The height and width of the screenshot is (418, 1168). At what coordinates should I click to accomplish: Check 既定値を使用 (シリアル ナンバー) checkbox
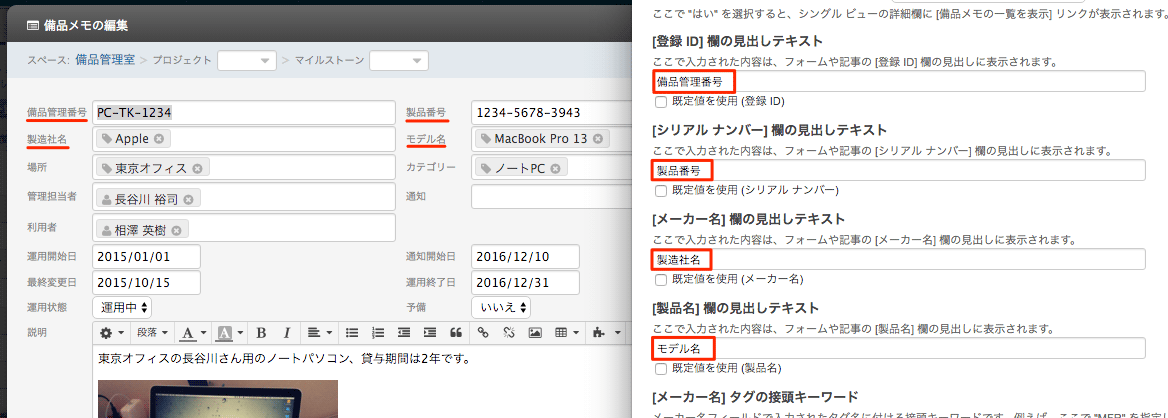pyautogui.click(x=660, y=190)
